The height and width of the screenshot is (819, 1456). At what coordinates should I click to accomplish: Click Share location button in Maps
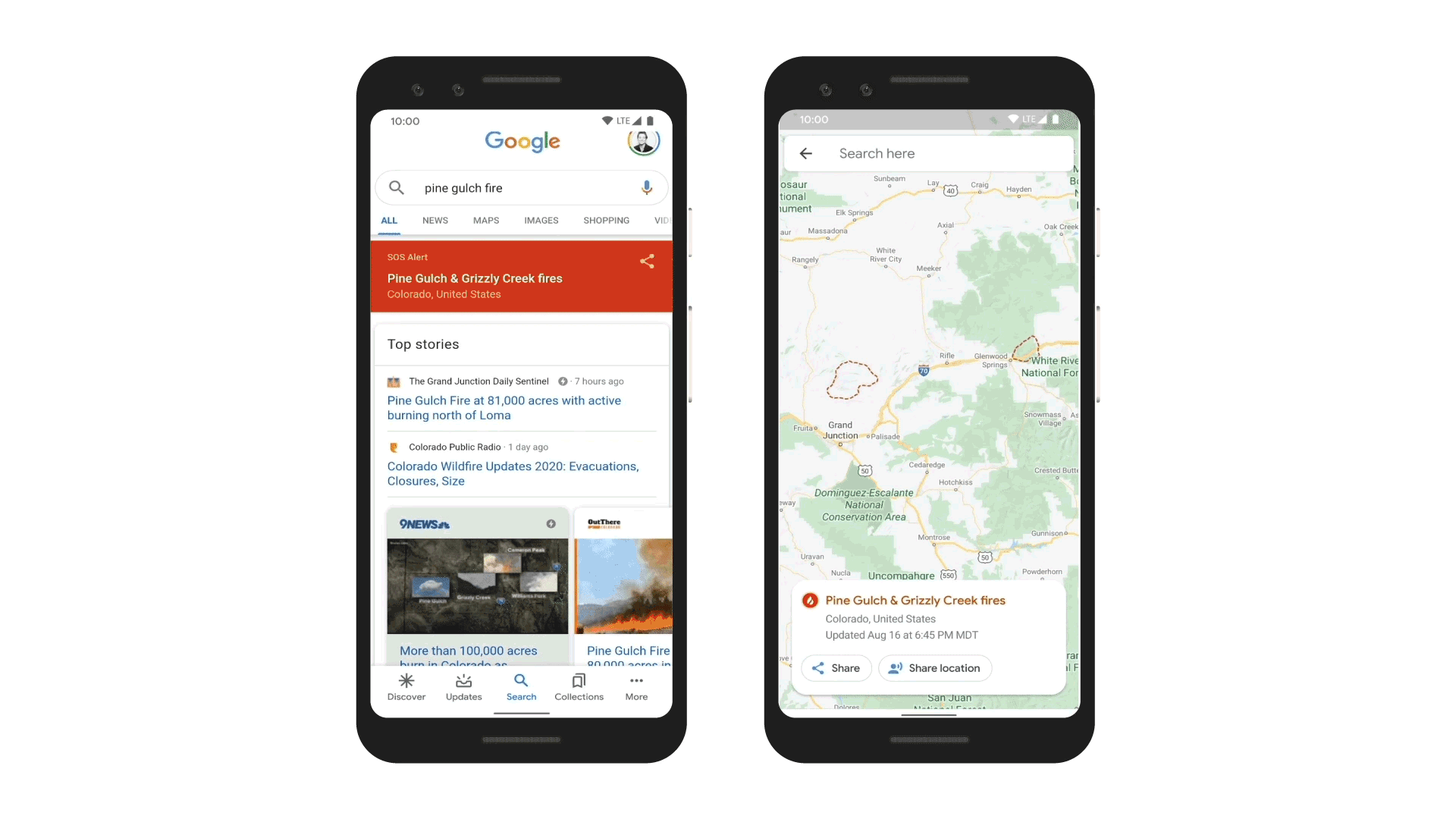tap(934, 668)
